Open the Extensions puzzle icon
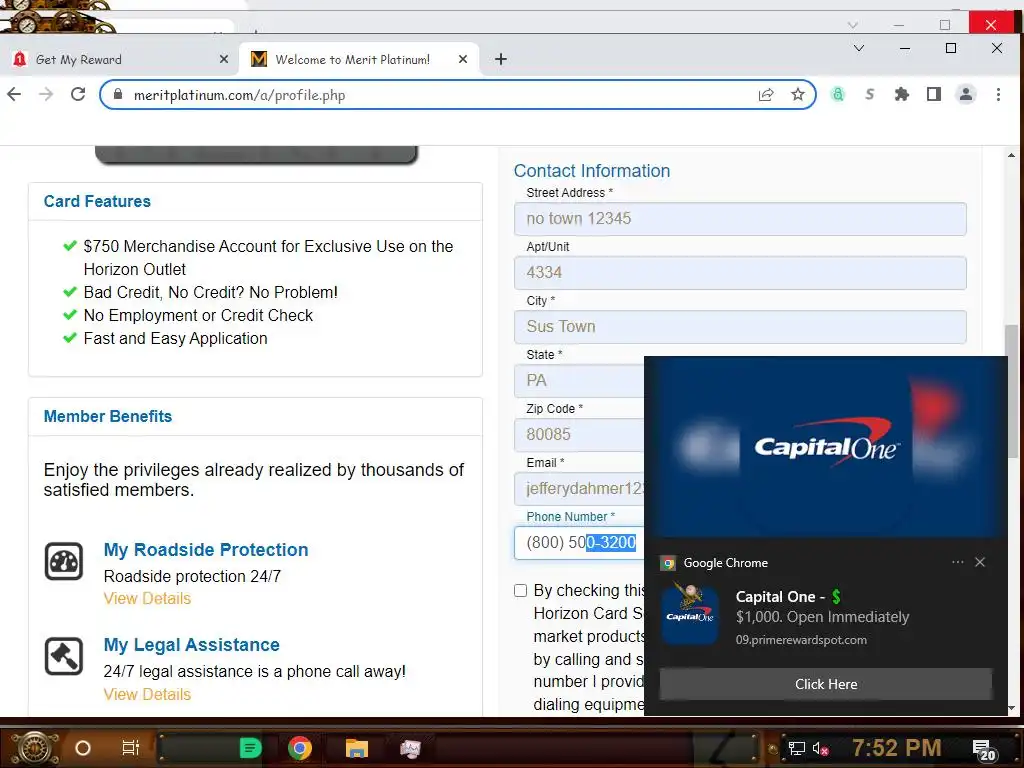This screenshot has height=768, width=1024. pos(902,95)
